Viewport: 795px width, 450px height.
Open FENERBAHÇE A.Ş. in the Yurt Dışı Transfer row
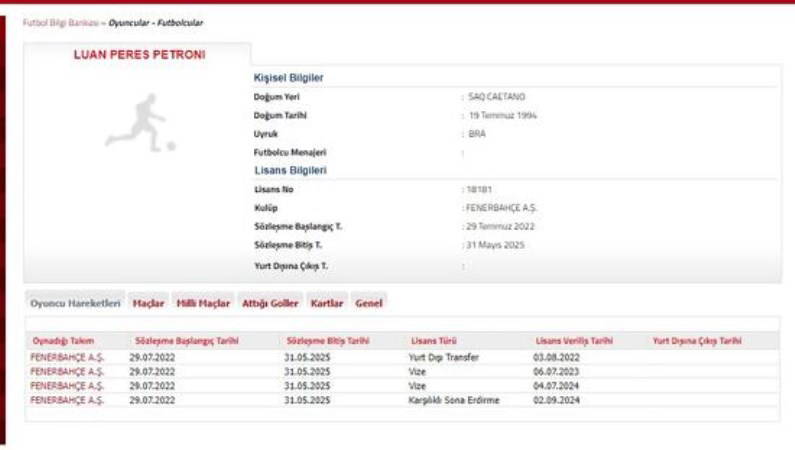(x=67, y=357)
